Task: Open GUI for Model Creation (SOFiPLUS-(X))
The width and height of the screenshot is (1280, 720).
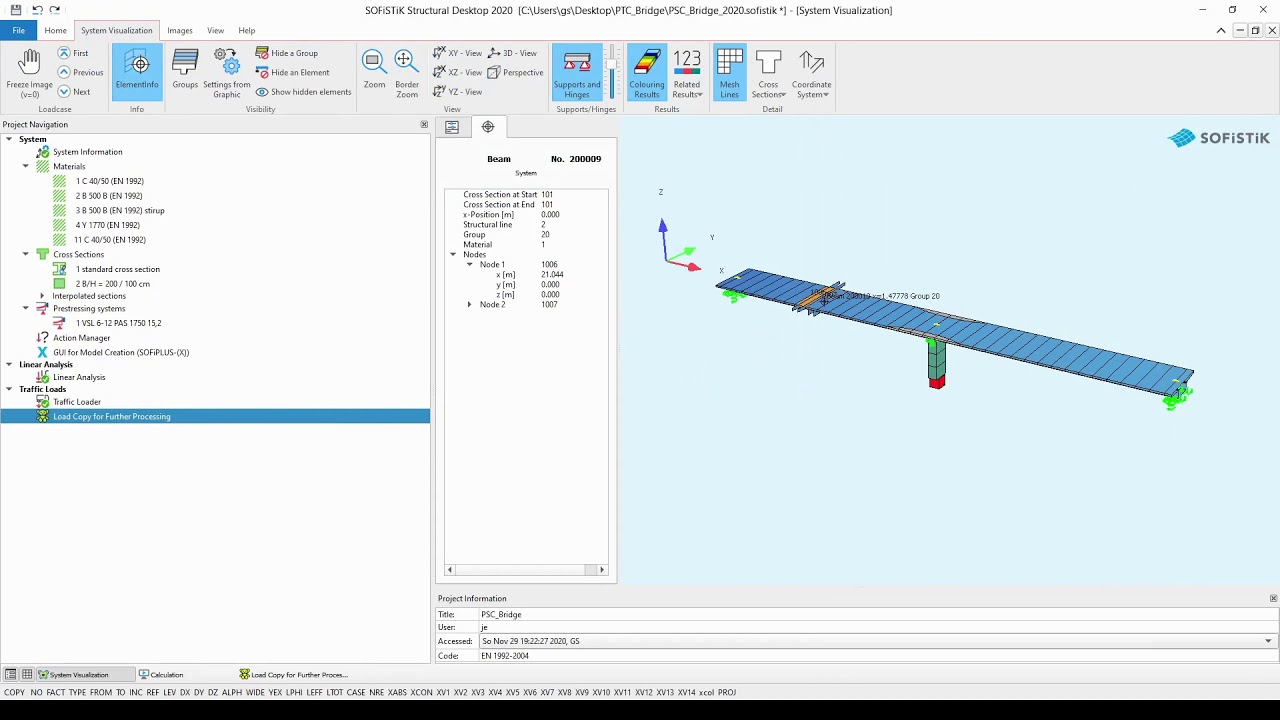Action: coord(121,352)
